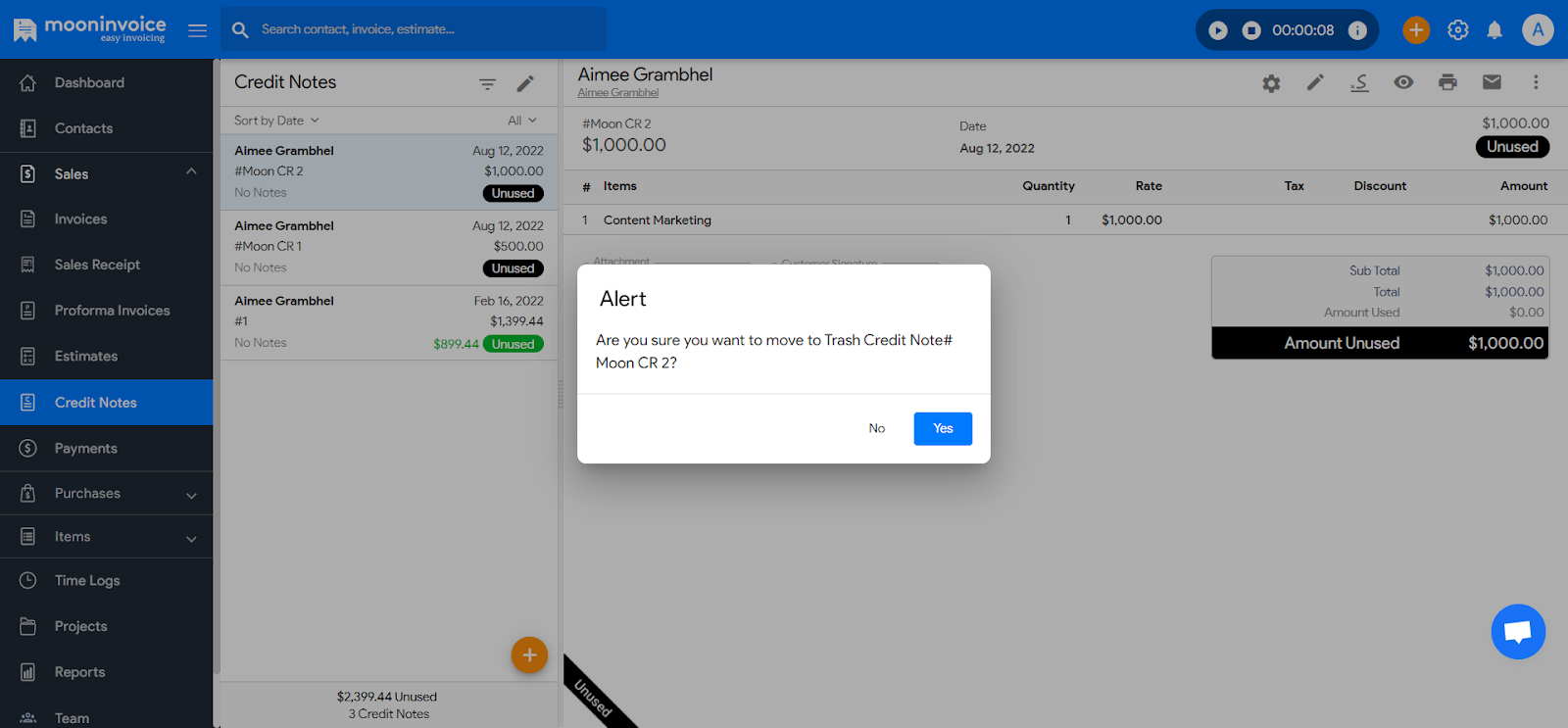Open Payments page
The height and width of the screenshot is (728, 1568).
pos(106,449)
